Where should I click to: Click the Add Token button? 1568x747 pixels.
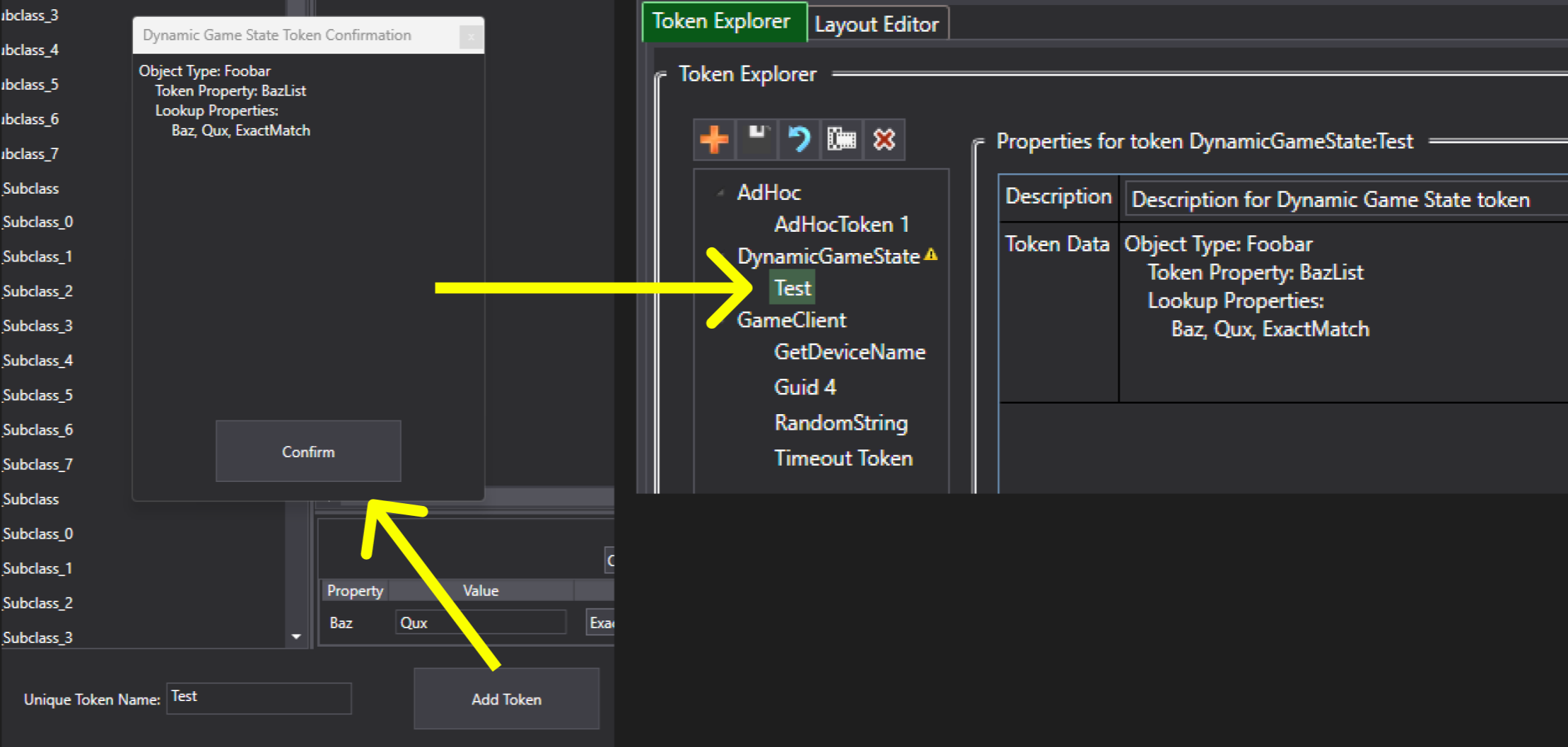[x=506, y=699]
